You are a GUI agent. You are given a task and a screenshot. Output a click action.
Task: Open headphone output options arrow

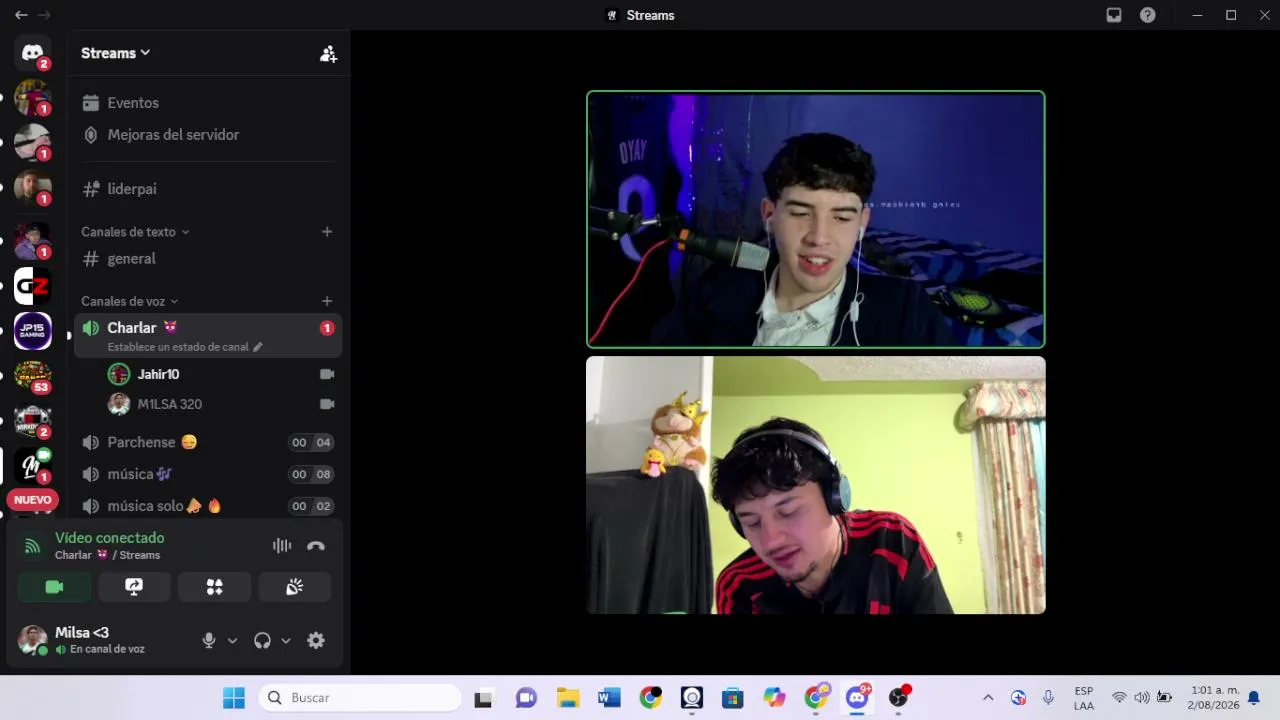(x=286, y=641)
